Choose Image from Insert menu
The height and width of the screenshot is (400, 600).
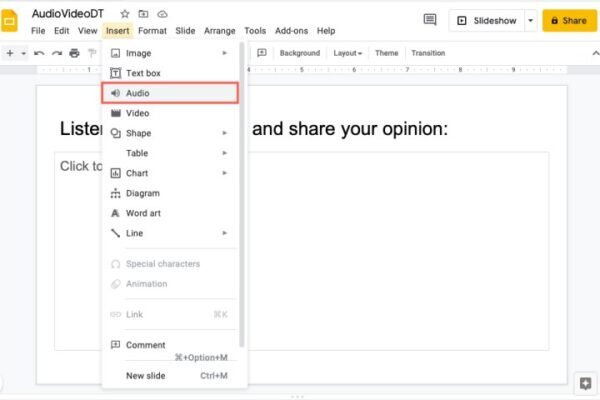[x=170, y=53]
